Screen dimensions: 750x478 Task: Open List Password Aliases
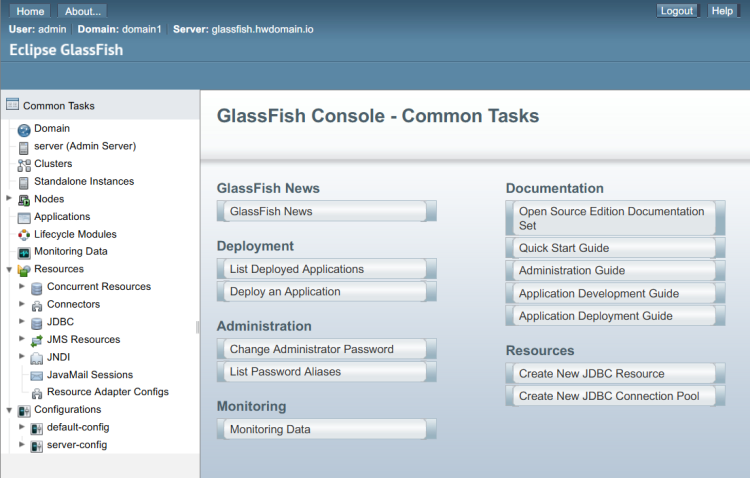pos(326,371)
